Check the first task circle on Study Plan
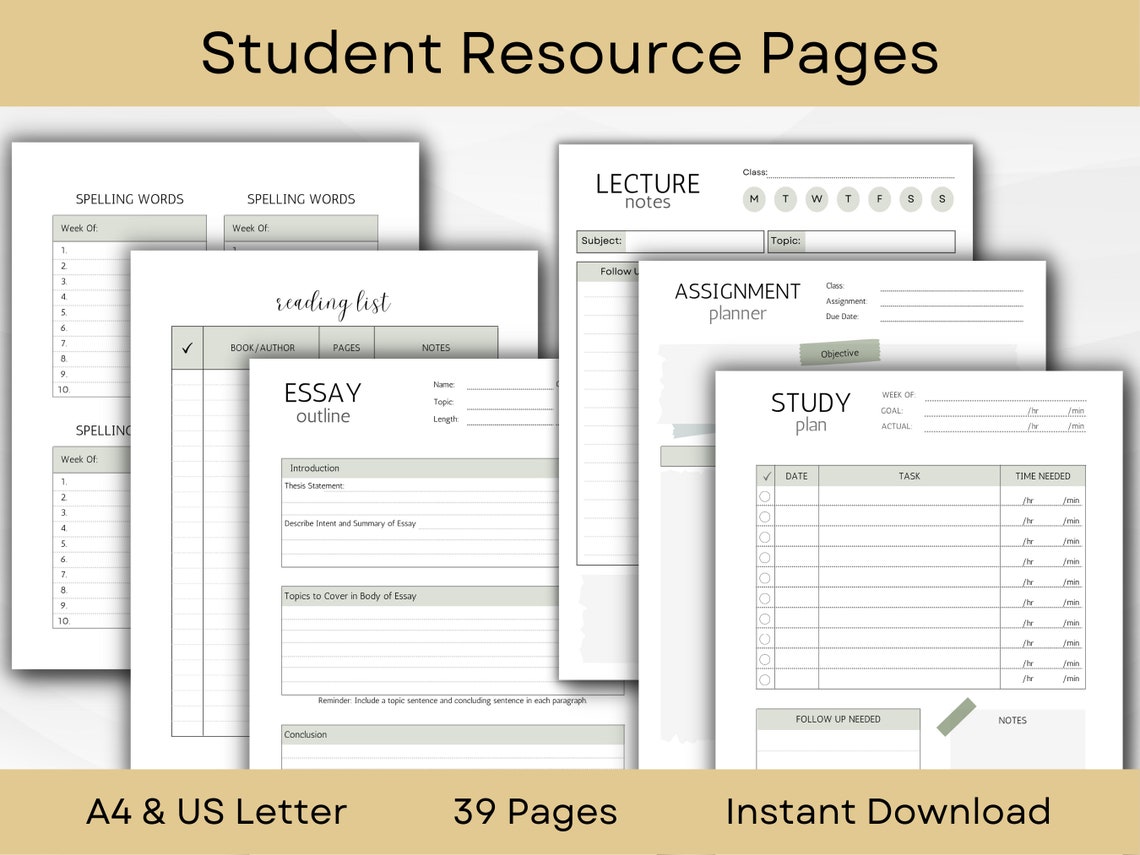 pos(765,496)
